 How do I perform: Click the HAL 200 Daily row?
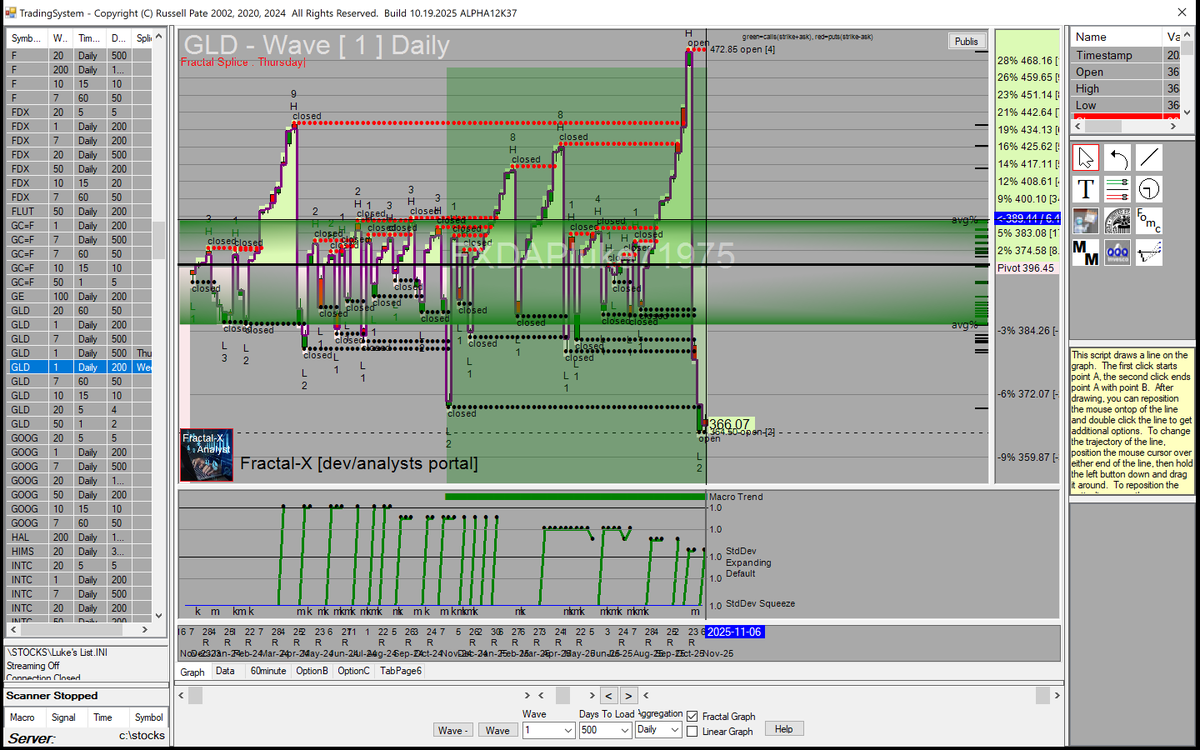click(79, 538)
